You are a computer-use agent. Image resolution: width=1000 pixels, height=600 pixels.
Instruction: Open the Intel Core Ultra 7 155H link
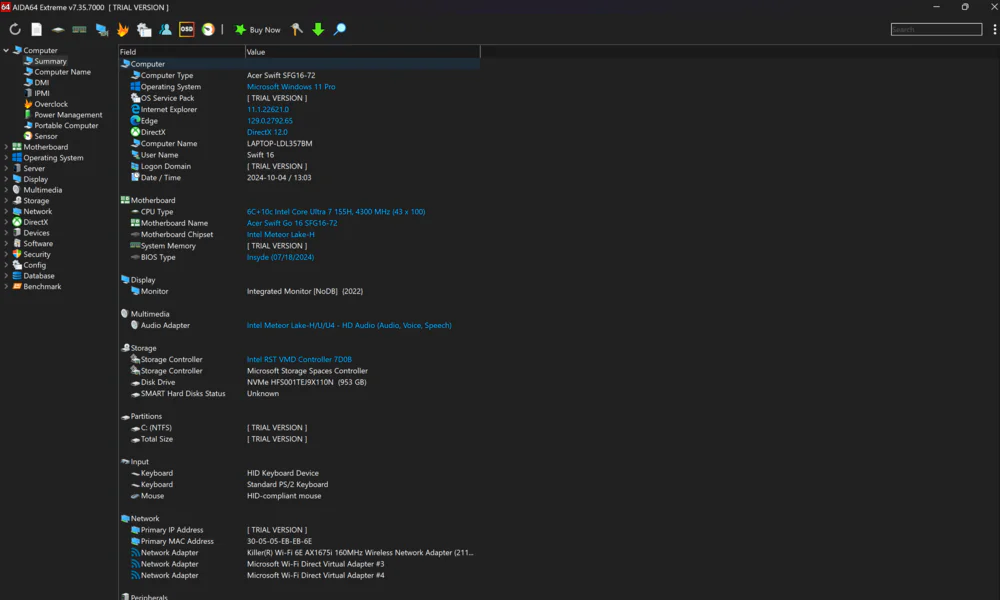(336, 212)
